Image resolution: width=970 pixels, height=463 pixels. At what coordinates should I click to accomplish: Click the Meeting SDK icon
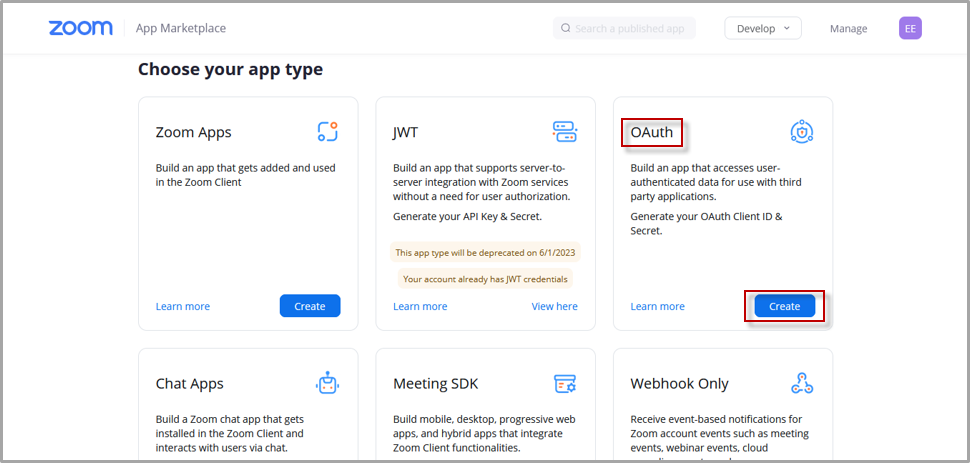[x=565, y=383]
